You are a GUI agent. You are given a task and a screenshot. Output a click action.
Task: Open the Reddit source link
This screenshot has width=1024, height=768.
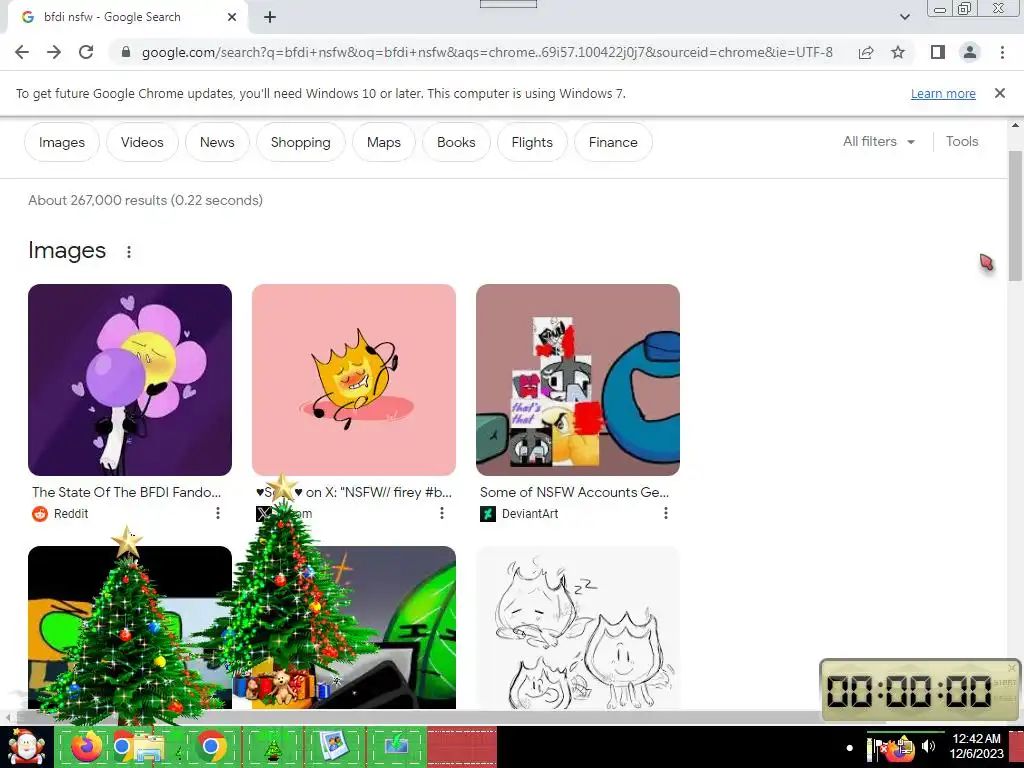pyautogui.click(x=71, y=514)
